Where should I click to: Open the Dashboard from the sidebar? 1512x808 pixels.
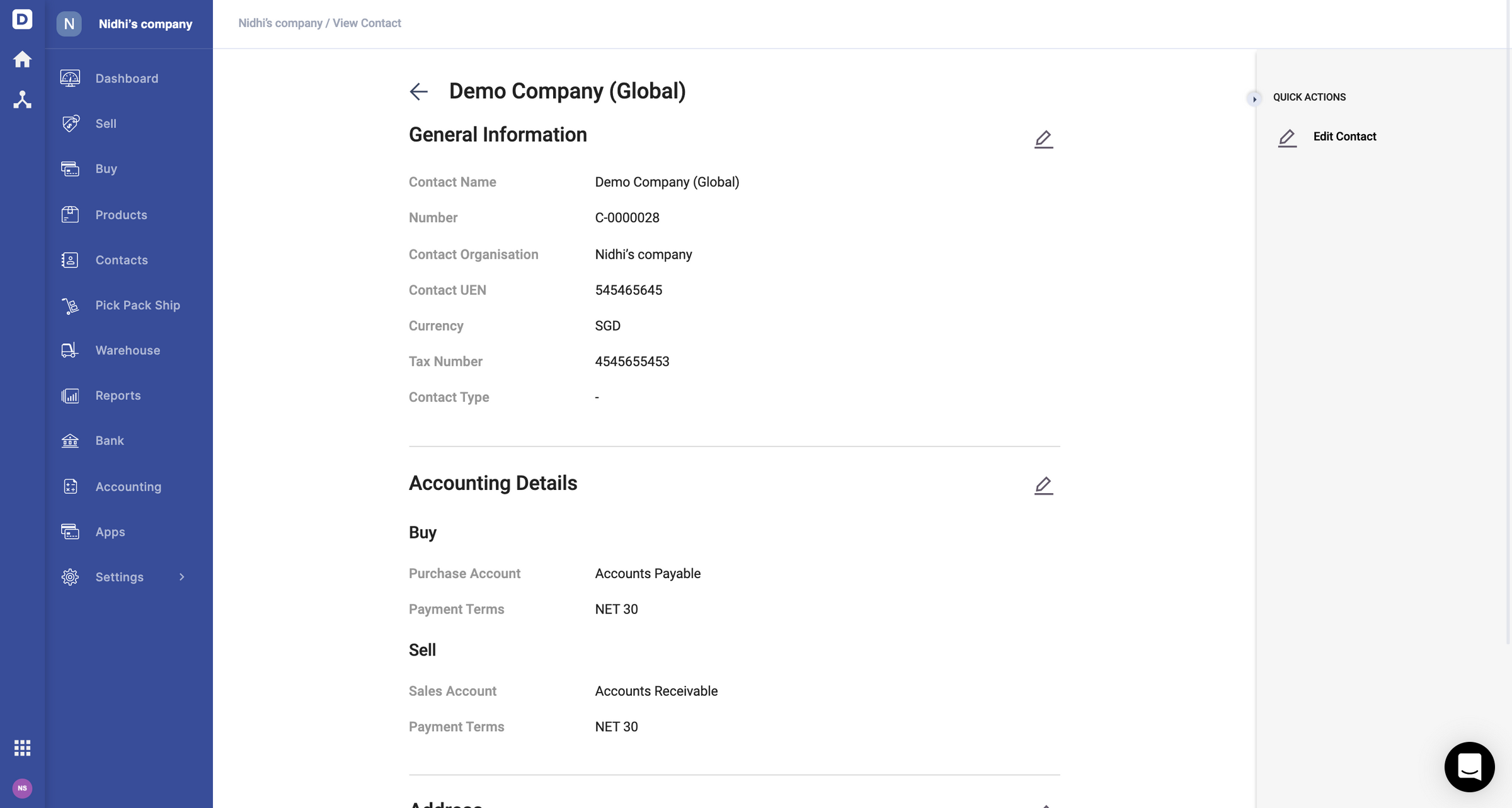pos(69,78)
